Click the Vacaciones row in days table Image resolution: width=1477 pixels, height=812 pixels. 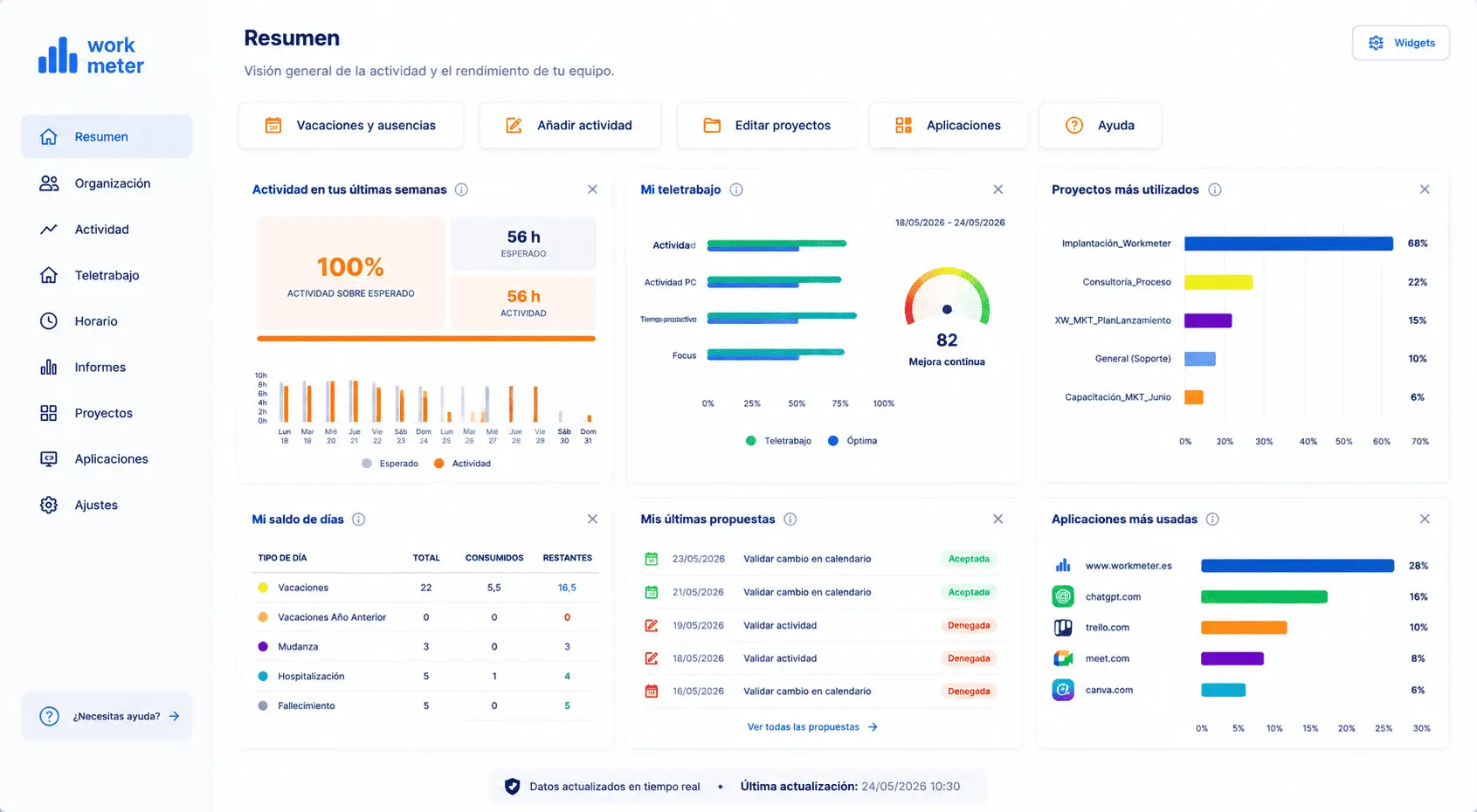coord(426,588)
